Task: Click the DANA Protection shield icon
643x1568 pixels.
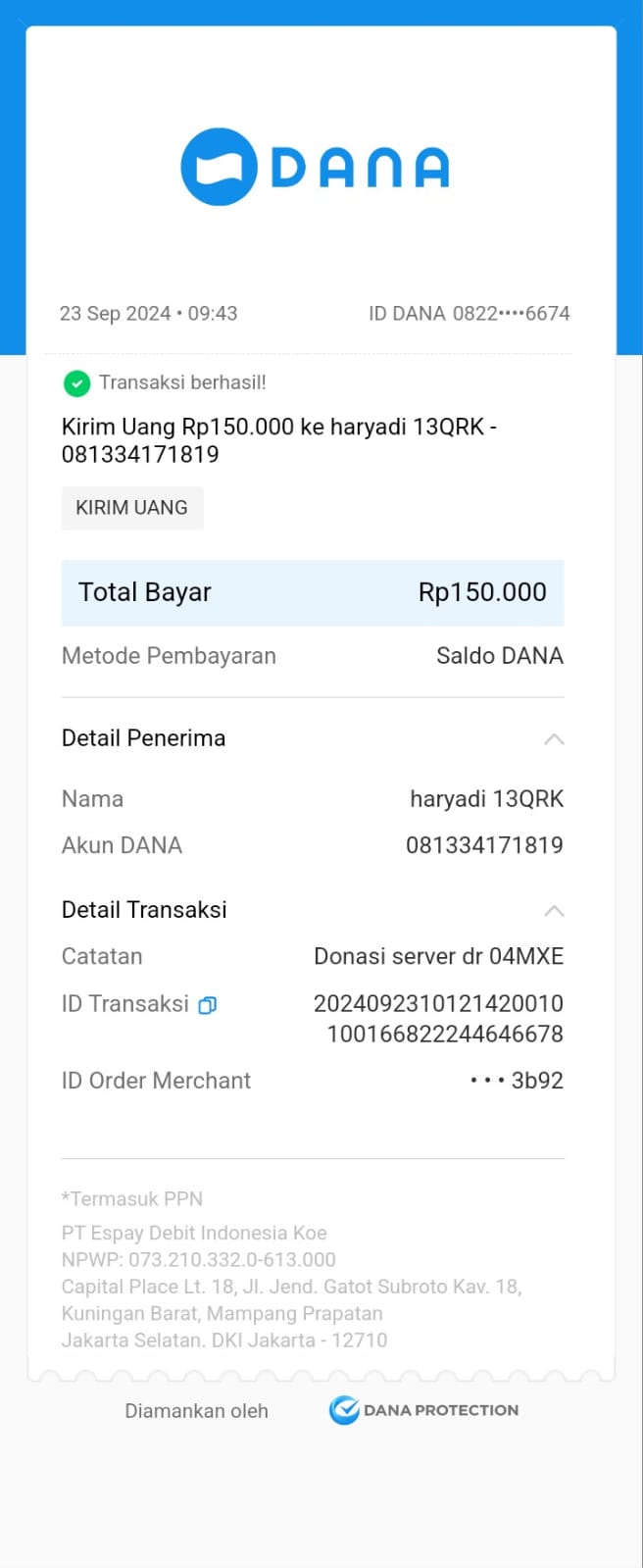Action: 343,1410
